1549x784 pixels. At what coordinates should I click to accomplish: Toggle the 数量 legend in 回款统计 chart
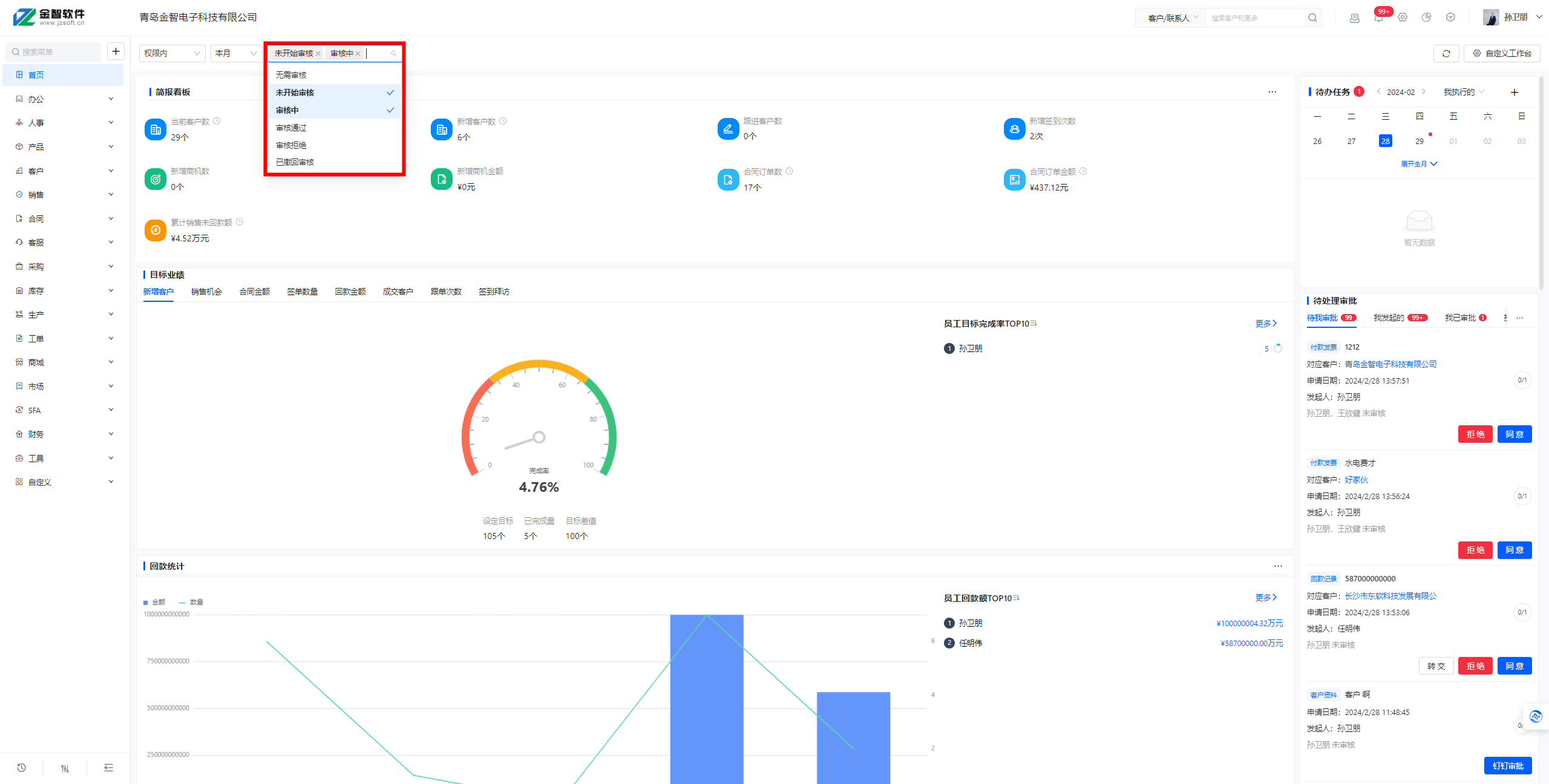[x=191, y=602]
